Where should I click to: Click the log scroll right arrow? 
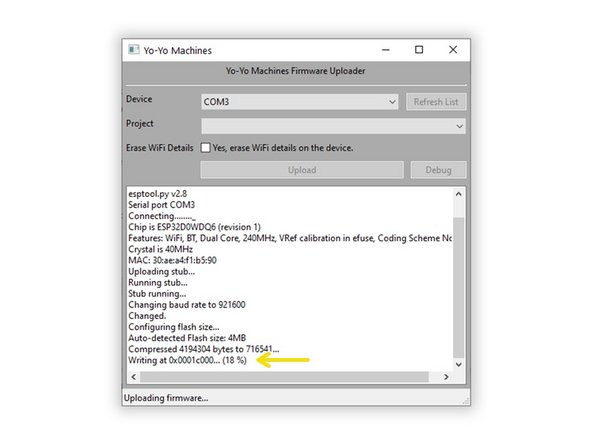(446, 377)
